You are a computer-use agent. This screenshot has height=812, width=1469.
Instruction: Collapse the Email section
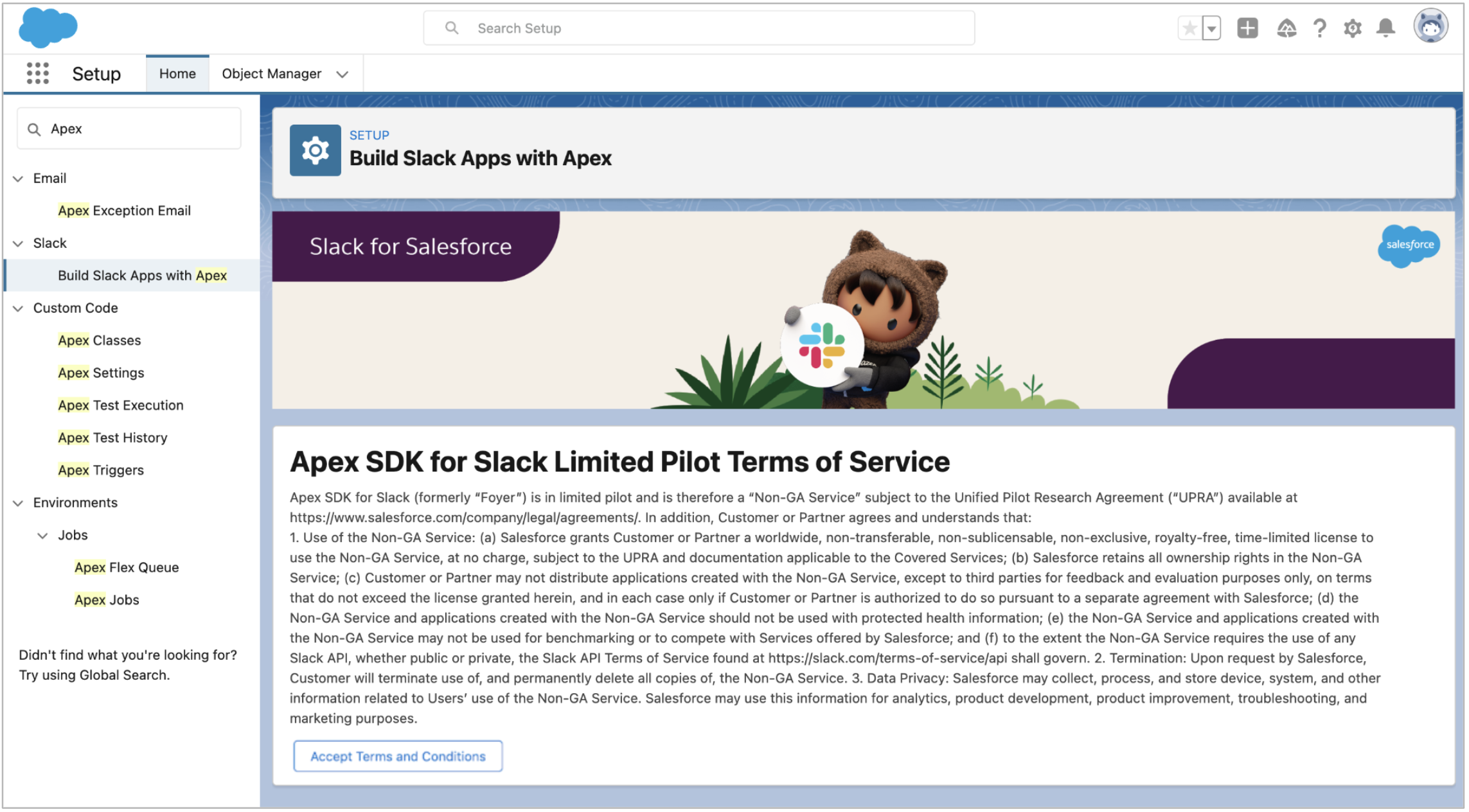click(x=18, y=179)
